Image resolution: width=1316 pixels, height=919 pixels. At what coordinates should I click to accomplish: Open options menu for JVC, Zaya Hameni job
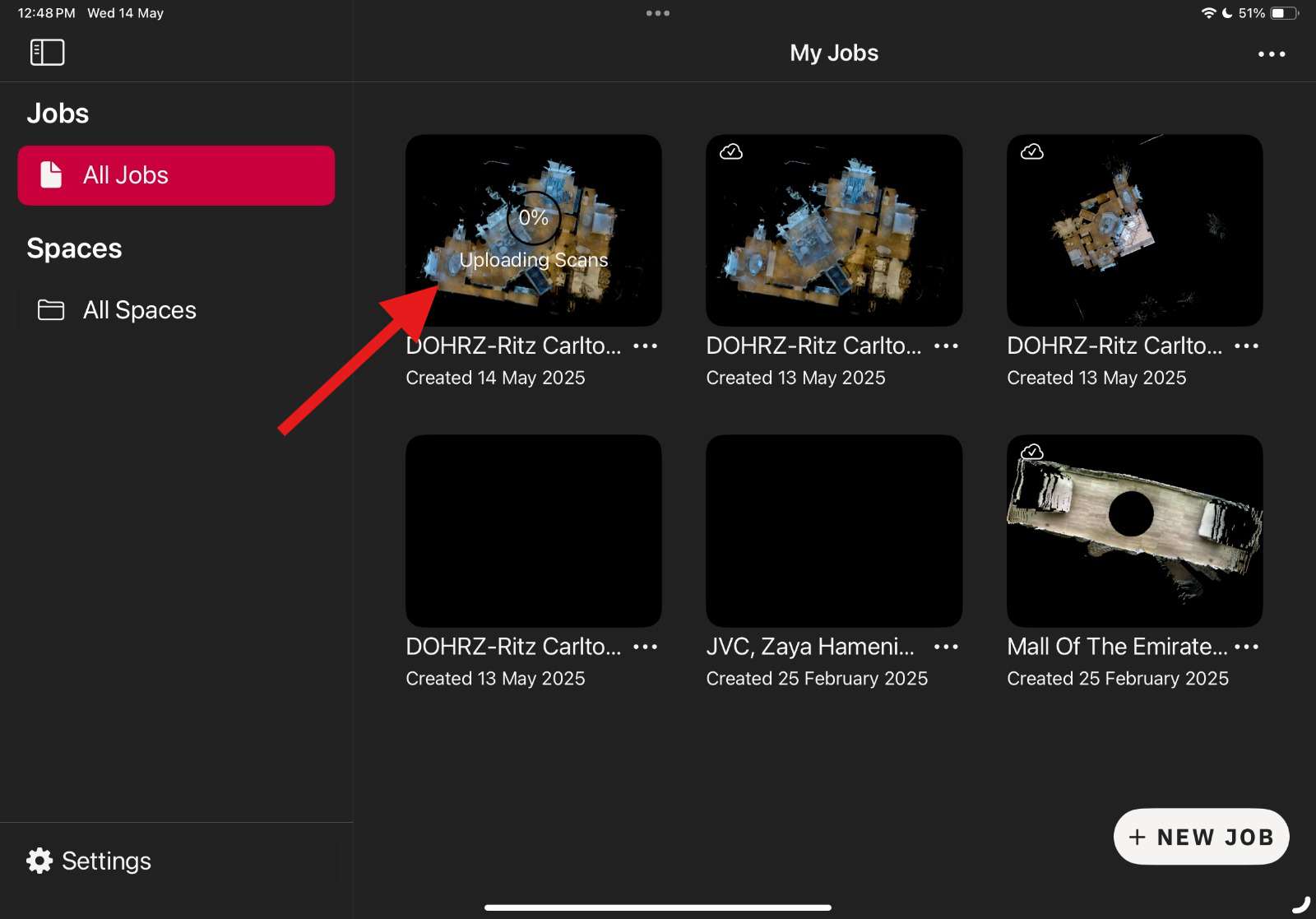coord(946,647)
